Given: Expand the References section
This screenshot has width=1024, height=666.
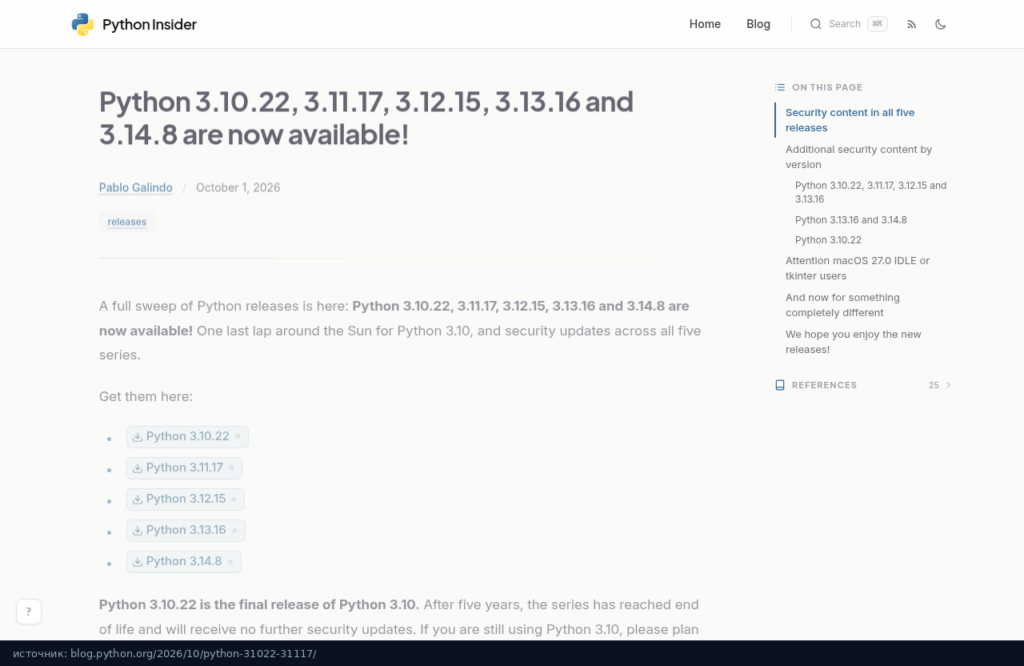Looking at the screenshot, I should pos(863,385).
